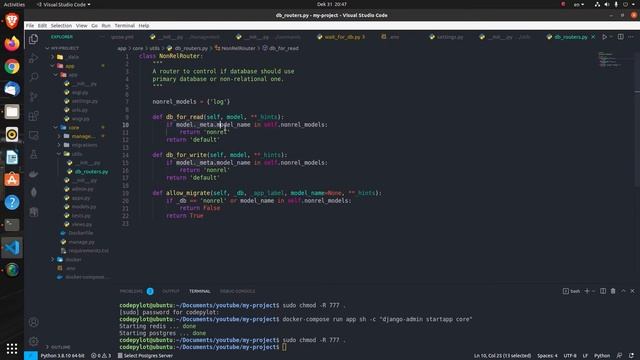Close the terminal panel
The image size is (640, 360).
pyautogui.click(x=633, y=291)
